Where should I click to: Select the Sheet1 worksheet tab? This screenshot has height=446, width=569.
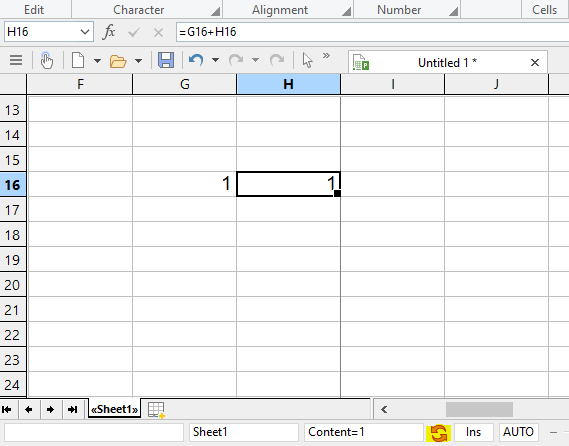coord(114,409)
